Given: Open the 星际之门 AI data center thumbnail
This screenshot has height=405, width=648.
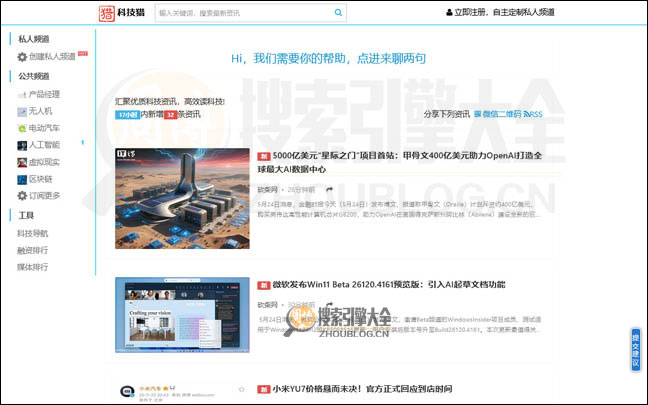Looking at the screenshot, I should [x=182, y=198].
